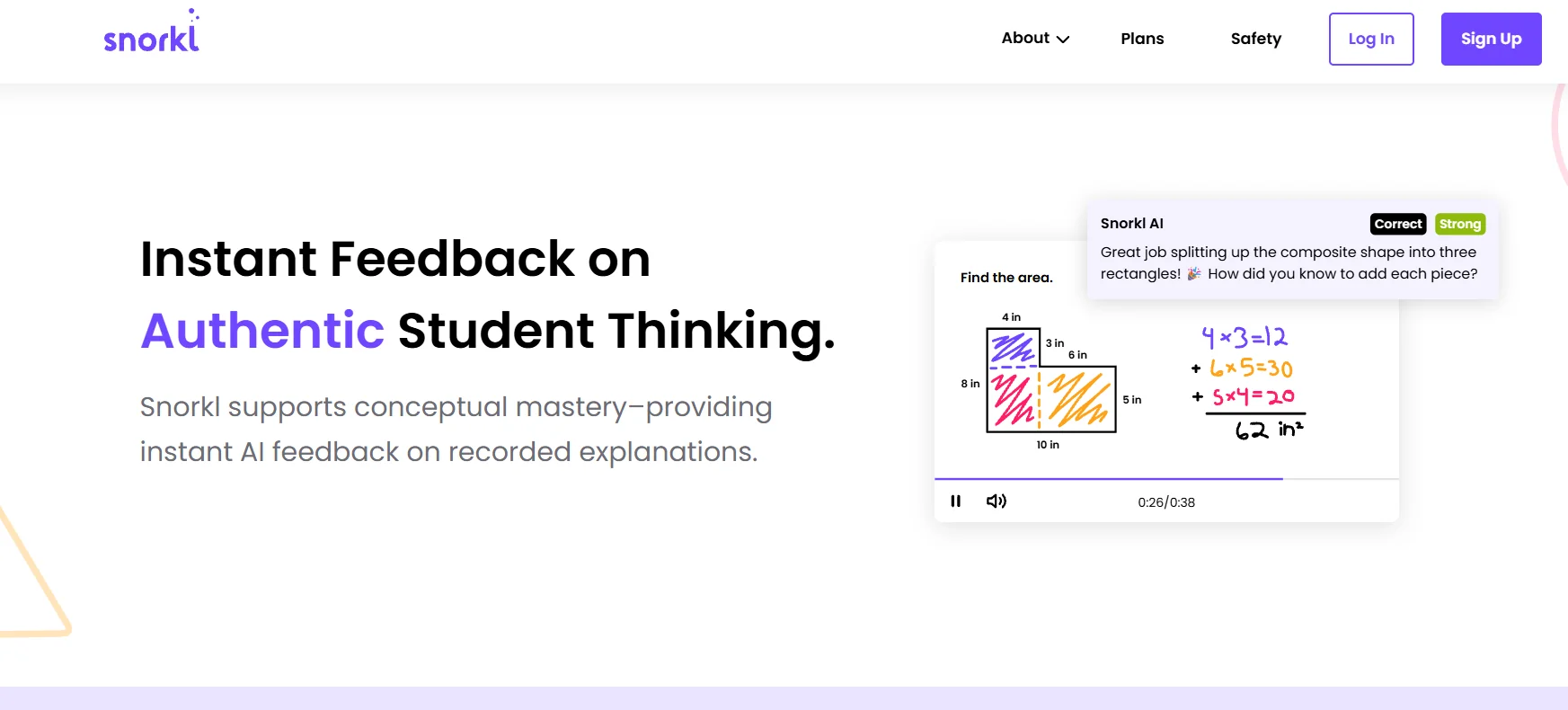The height and width of the screenshot is (710, 1568).
Task: Open the Safety page
Action: point(1255,39)
